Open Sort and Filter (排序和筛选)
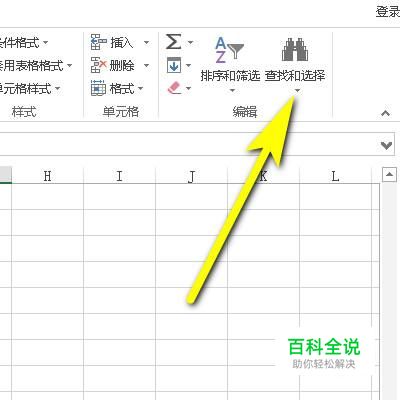The width and height of the screenshot is (400, 400). 230,63
